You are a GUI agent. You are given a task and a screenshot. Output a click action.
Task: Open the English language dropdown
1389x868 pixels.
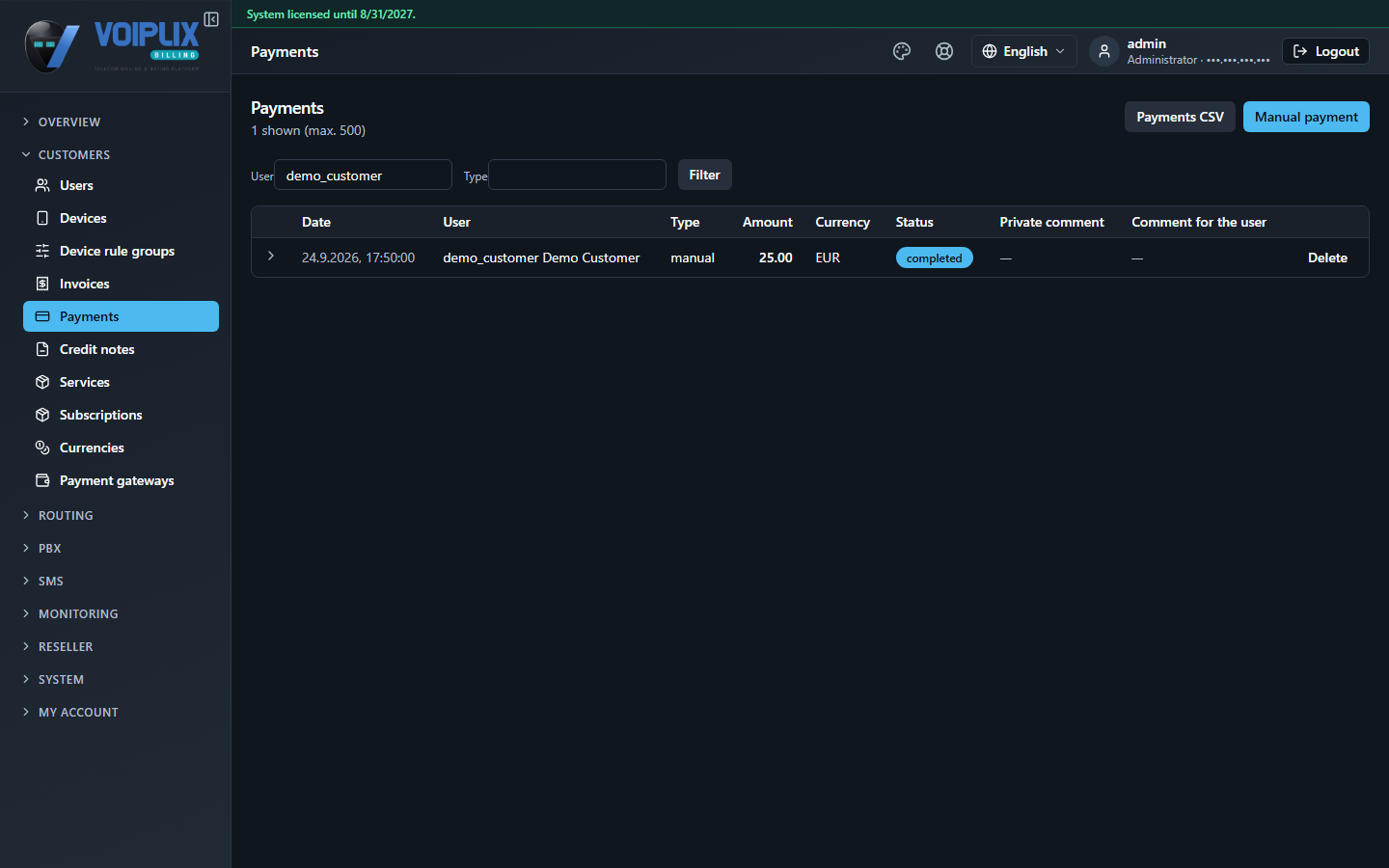click(x=1023, y=51)
